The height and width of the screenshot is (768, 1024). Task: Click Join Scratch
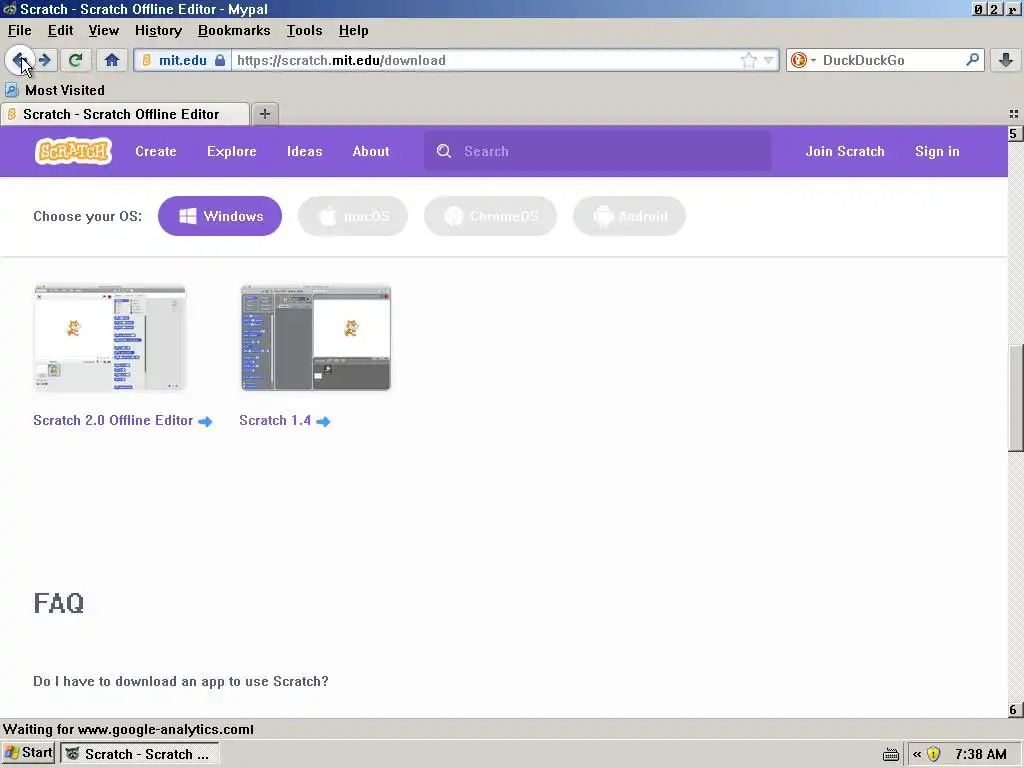point(844,151)
